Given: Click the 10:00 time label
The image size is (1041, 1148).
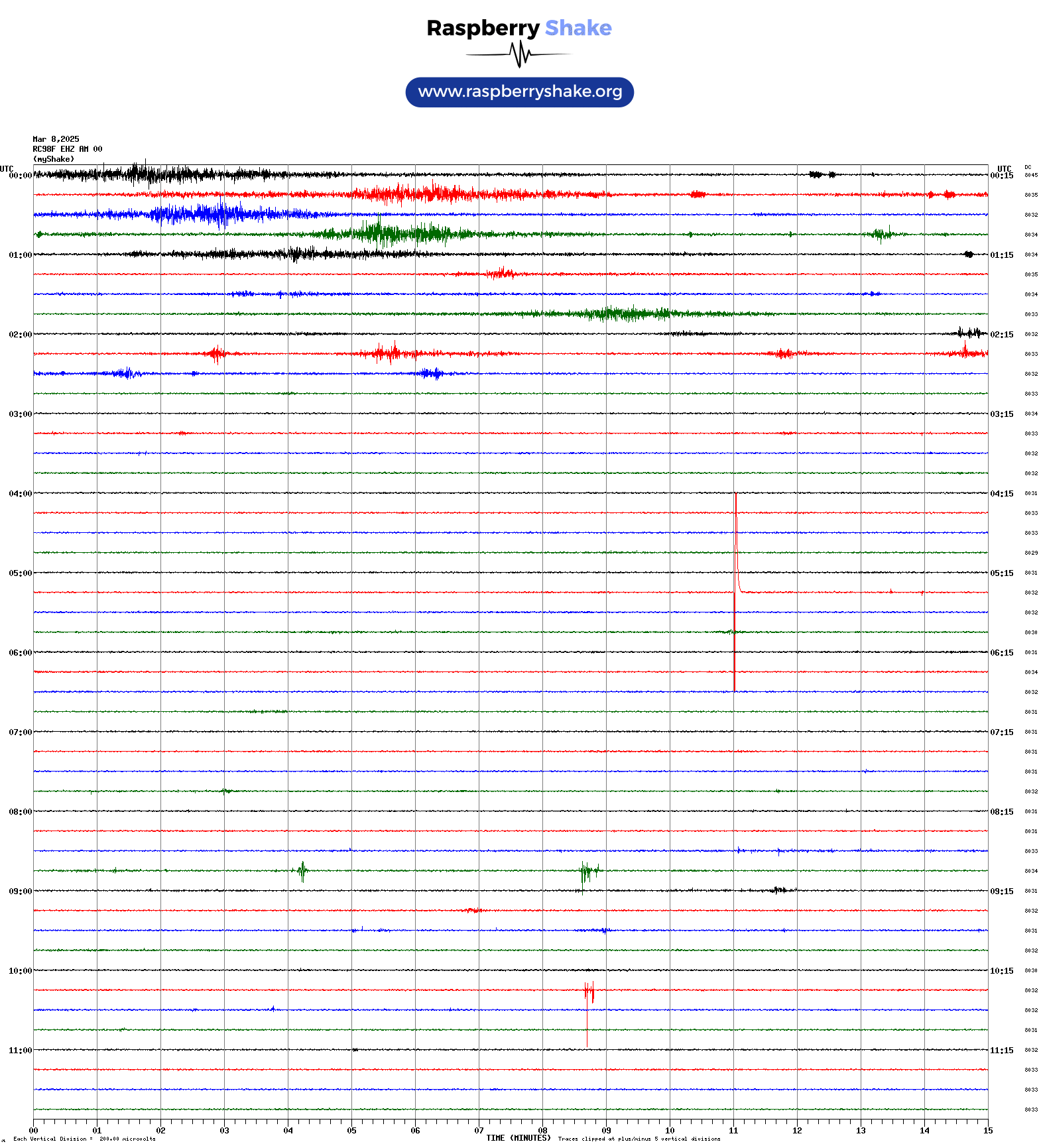Looking at the screenshot, I should click(x=20, y=971).
